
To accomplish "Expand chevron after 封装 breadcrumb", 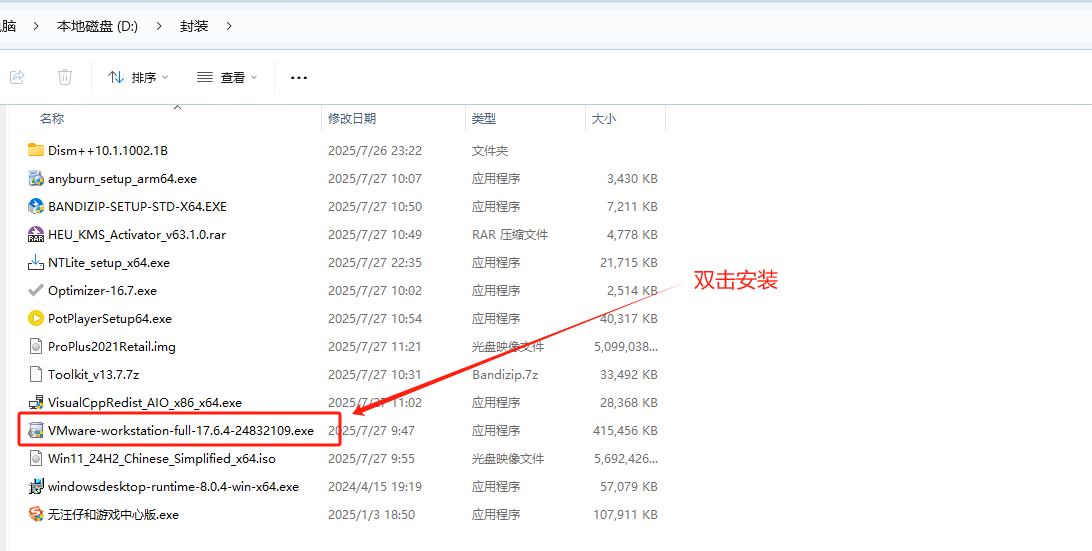I will (x=229, y=26).
